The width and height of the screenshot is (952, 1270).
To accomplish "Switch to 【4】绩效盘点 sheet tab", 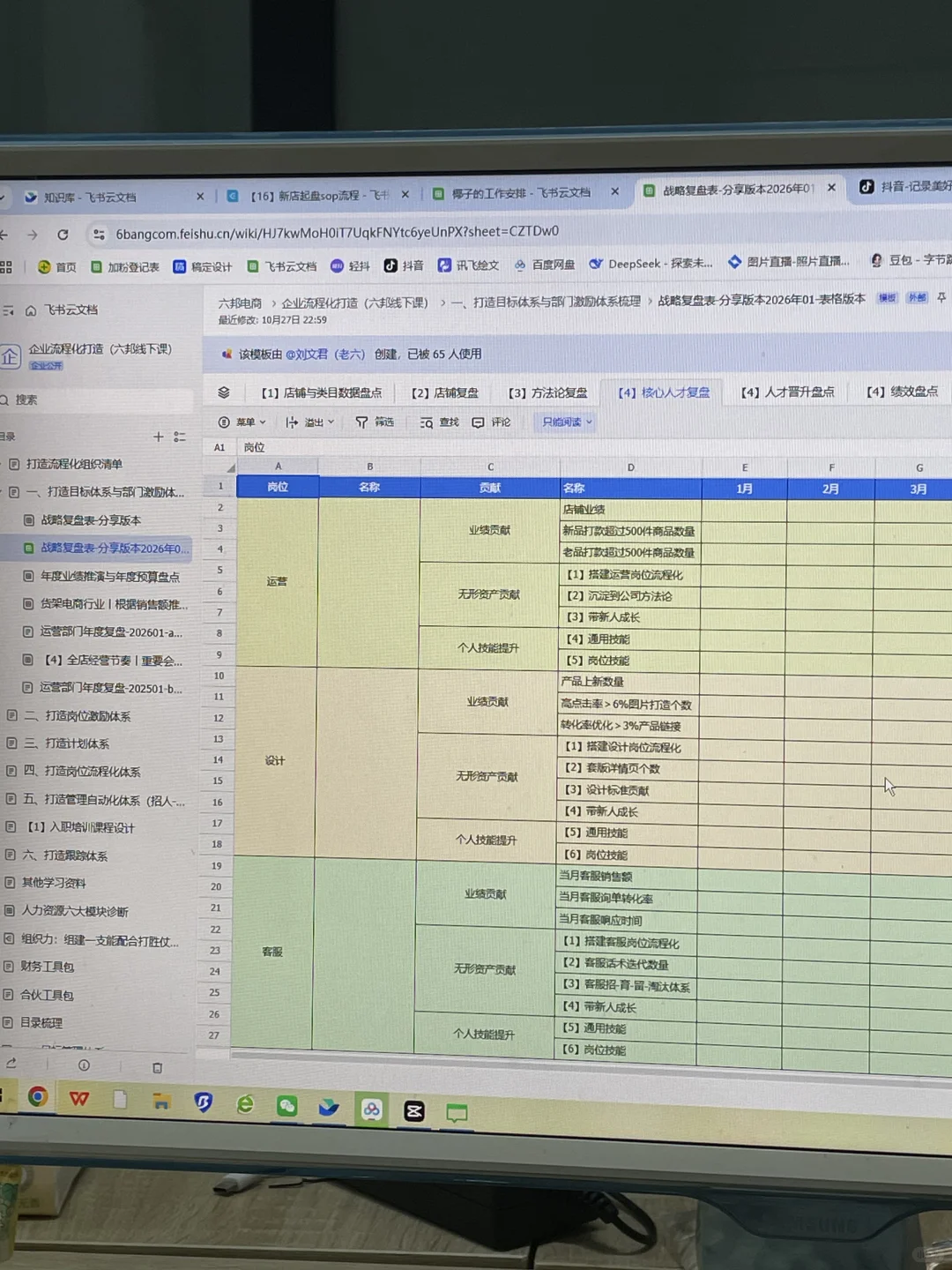I will pos(902,391).
